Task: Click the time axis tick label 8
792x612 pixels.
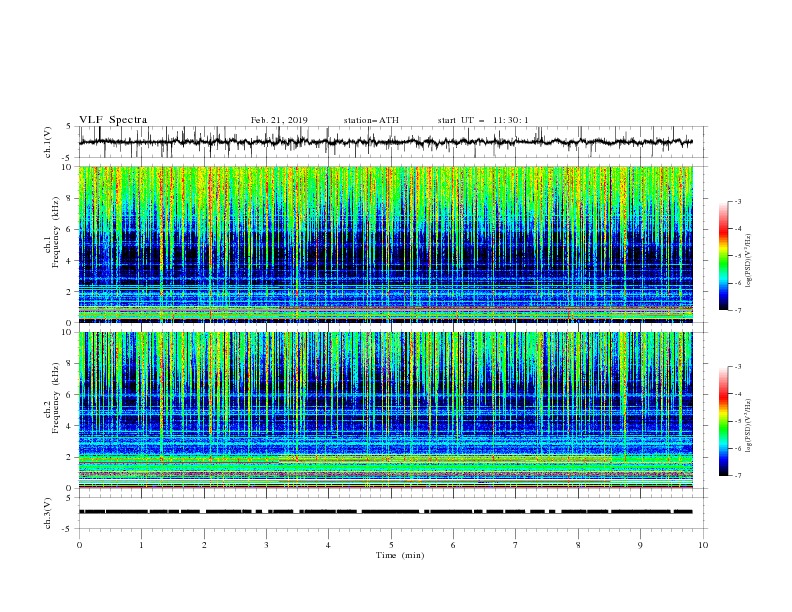Action: point(578,545)
